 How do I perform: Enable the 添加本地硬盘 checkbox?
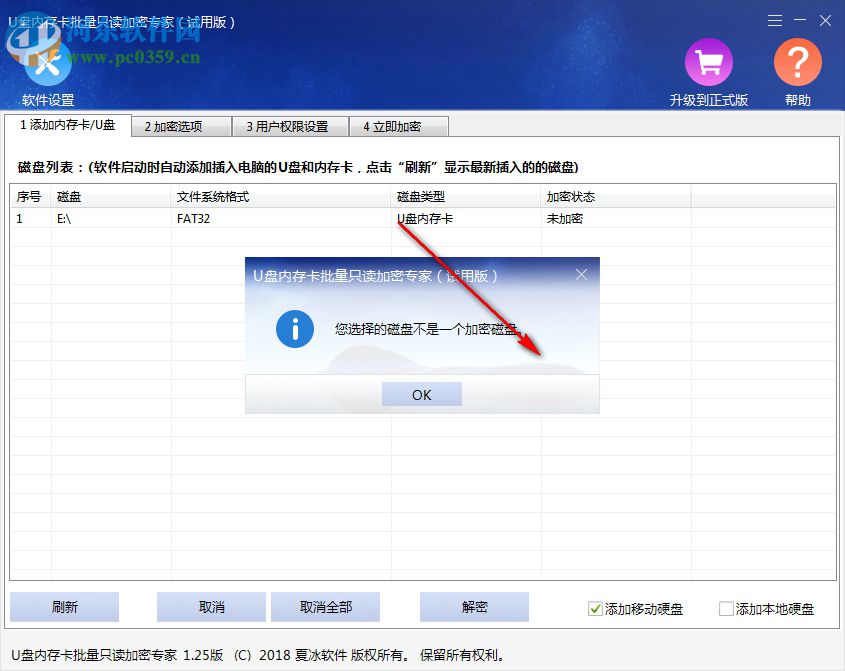coord(725,607)
